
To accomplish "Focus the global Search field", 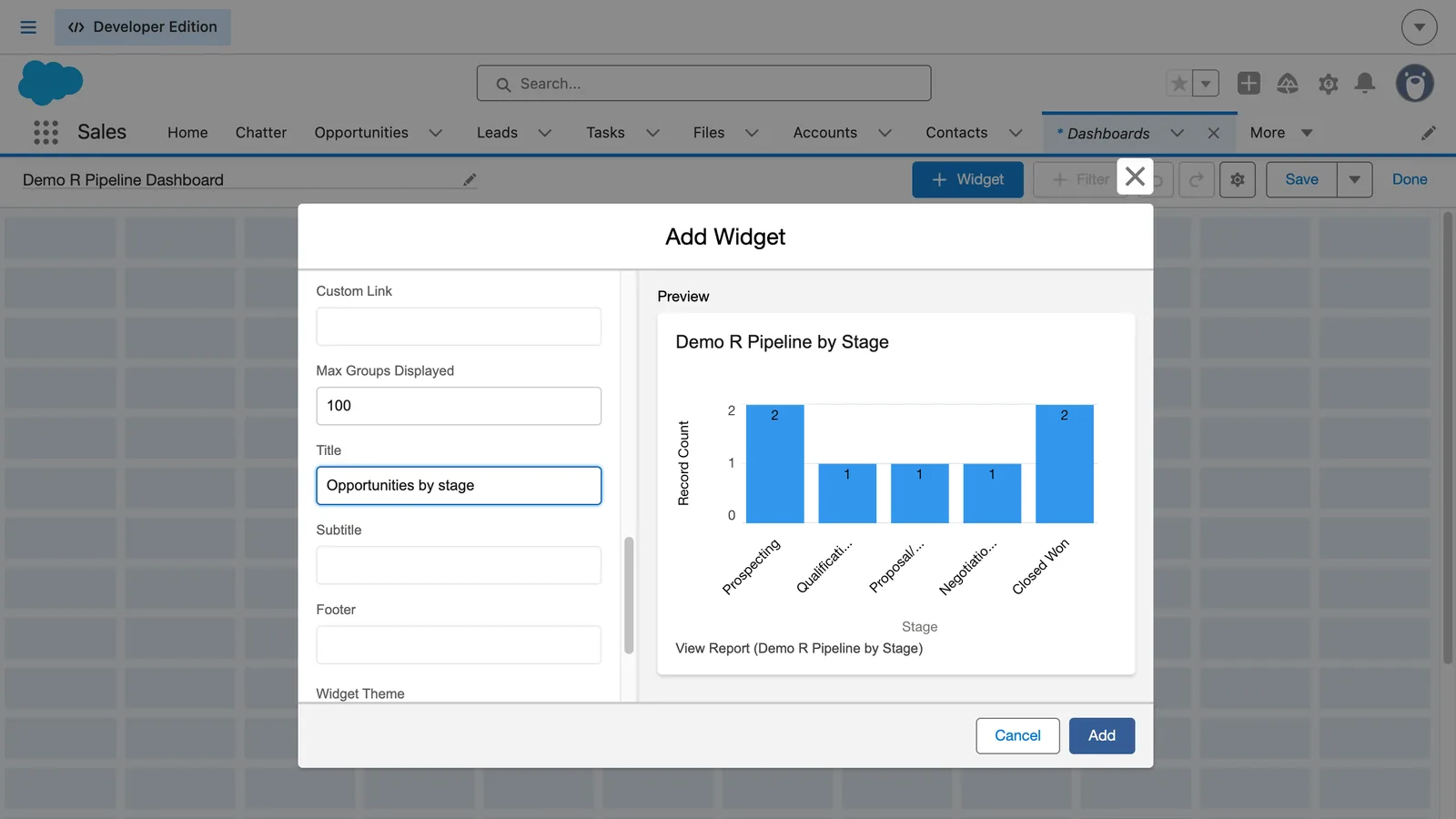I will (x=703, y=84).
